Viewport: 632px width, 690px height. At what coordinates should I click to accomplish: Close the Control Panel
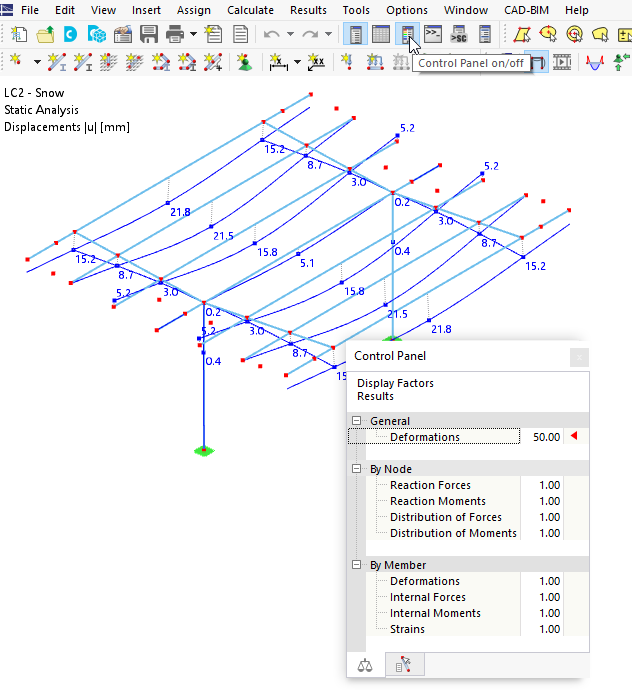coord(579,357)
